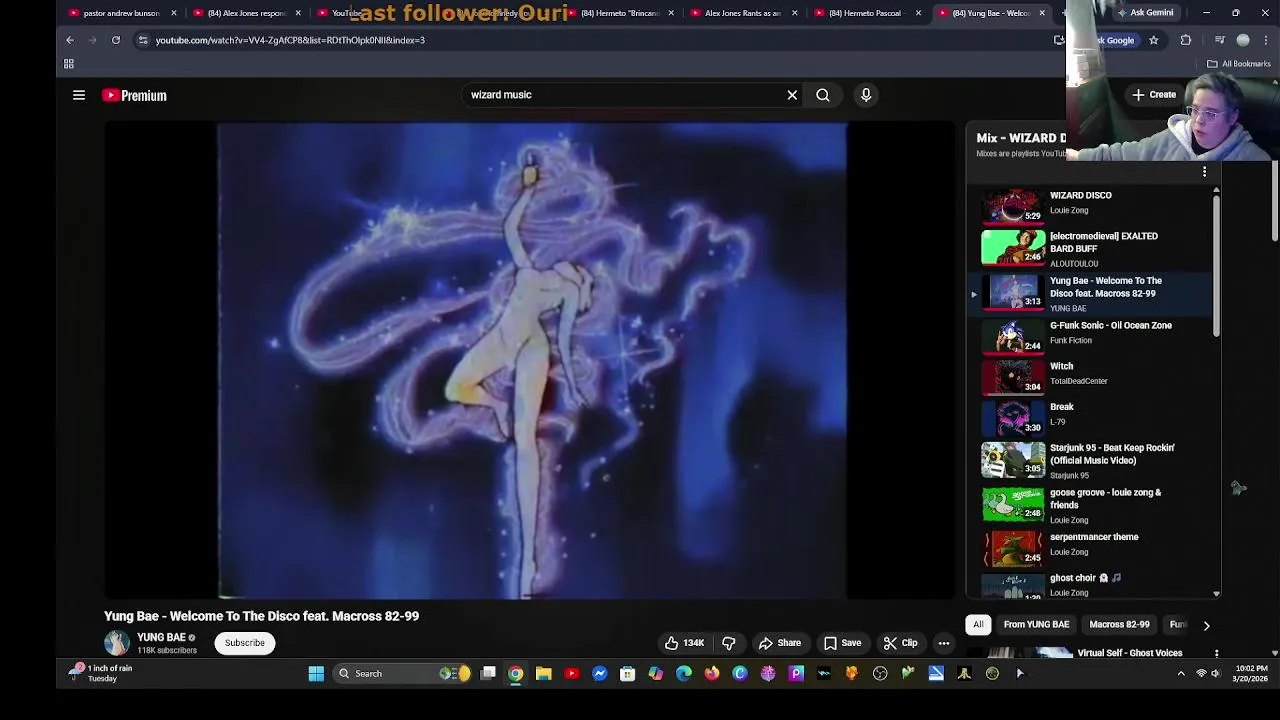Go back with browser back arrow
The image size is (1280, 720).
(70, 40)
